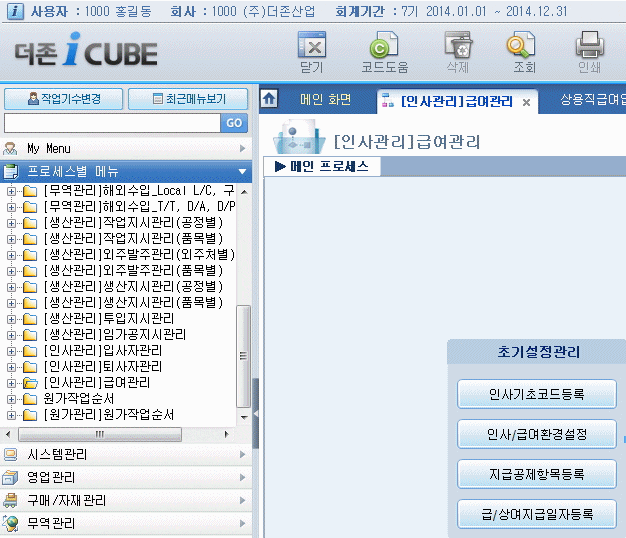Click folder icon of 원가작업순서

[x=30, y=399]
